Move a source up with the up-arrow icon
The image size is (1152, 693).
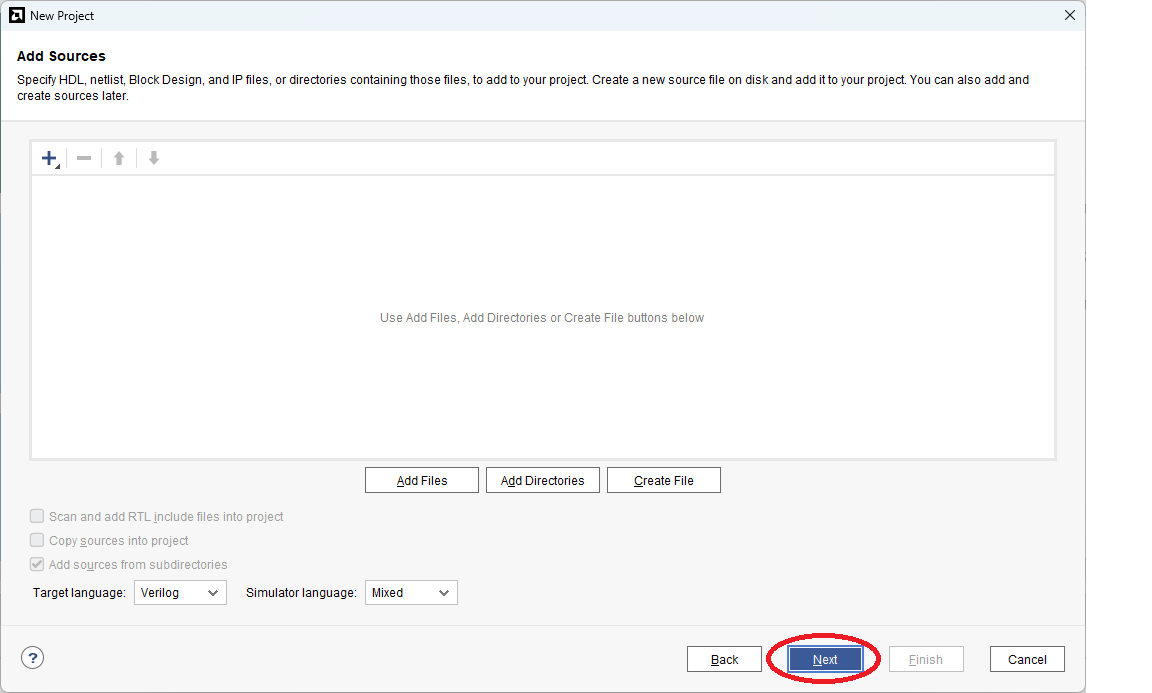(x=118, y=157)
